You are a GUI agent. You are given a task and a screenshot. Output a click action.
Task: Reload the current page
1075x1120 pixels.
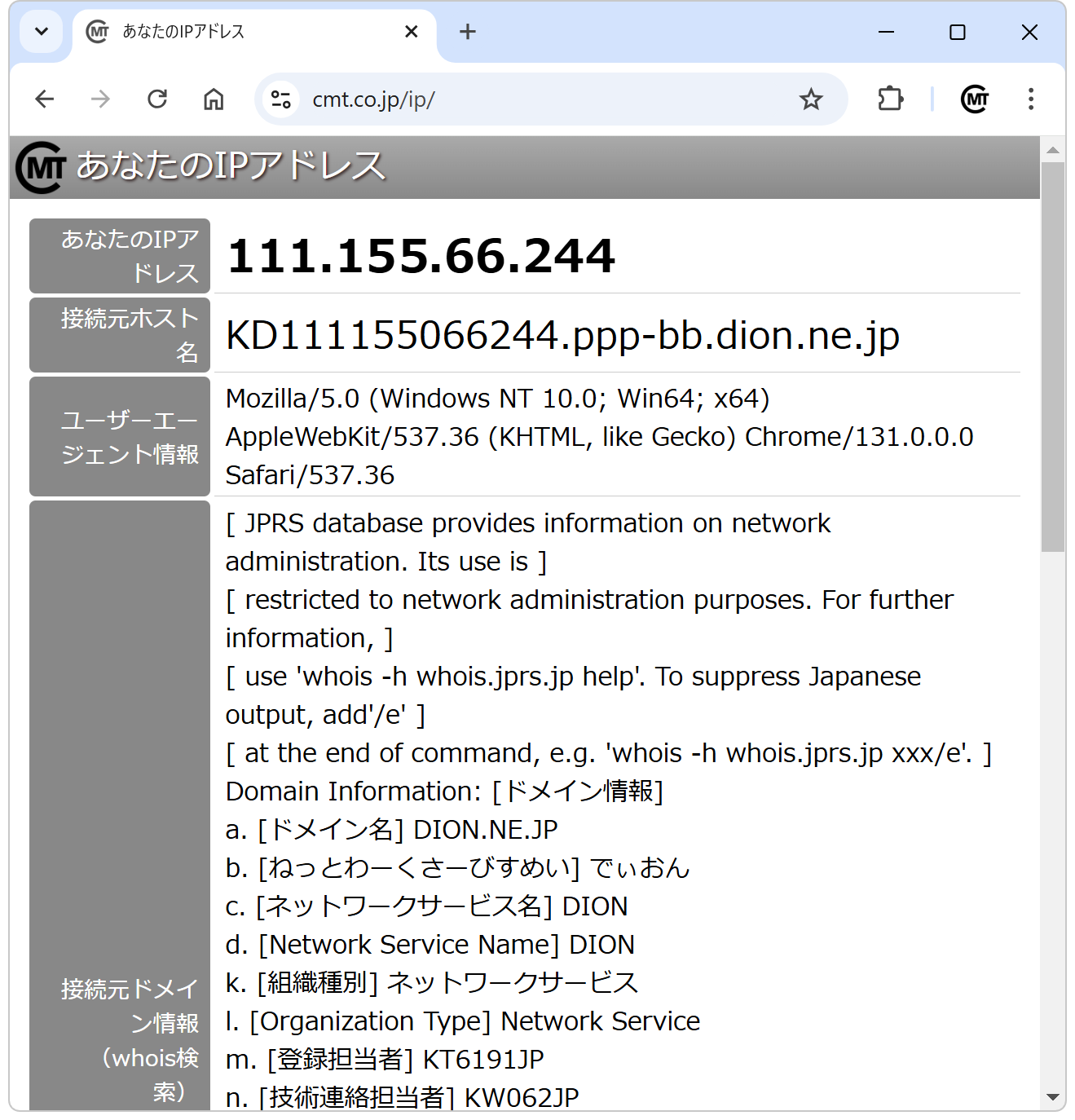click(x=157, y=99)
